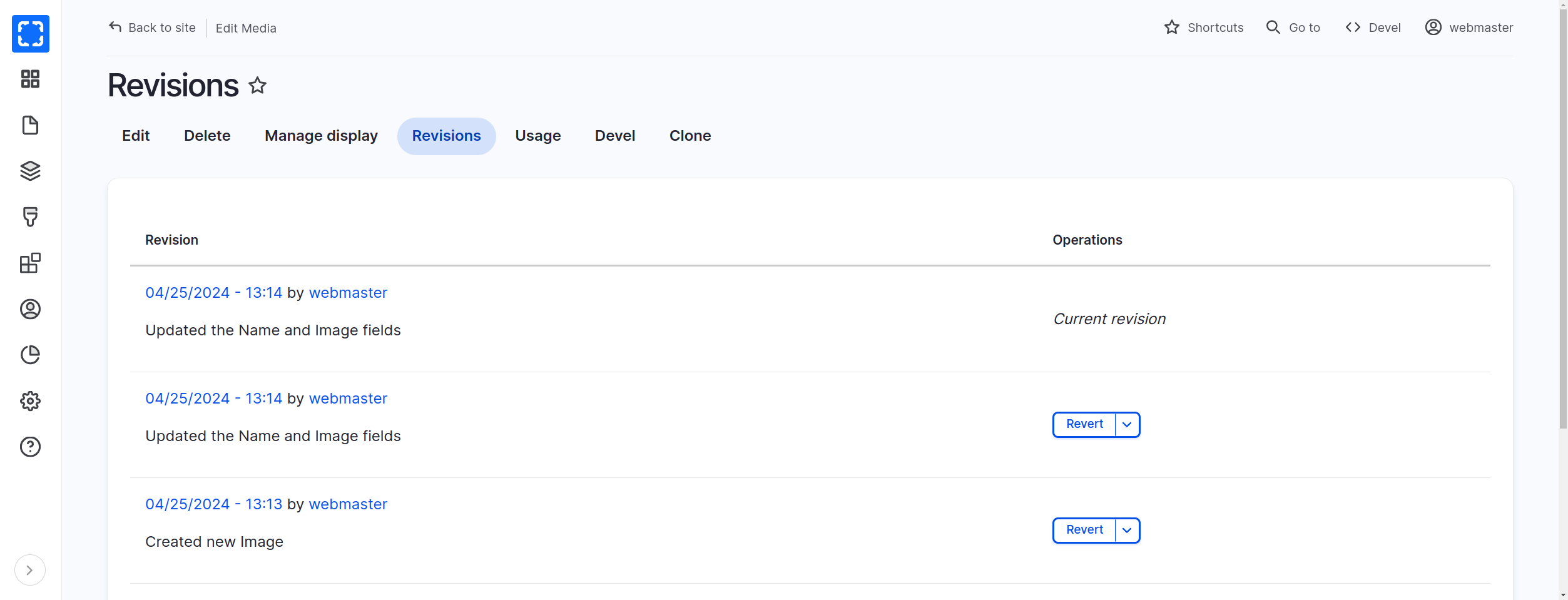Switch to the Manage display tab
The width and height of the screenshot is (1568, 600).
321,136
